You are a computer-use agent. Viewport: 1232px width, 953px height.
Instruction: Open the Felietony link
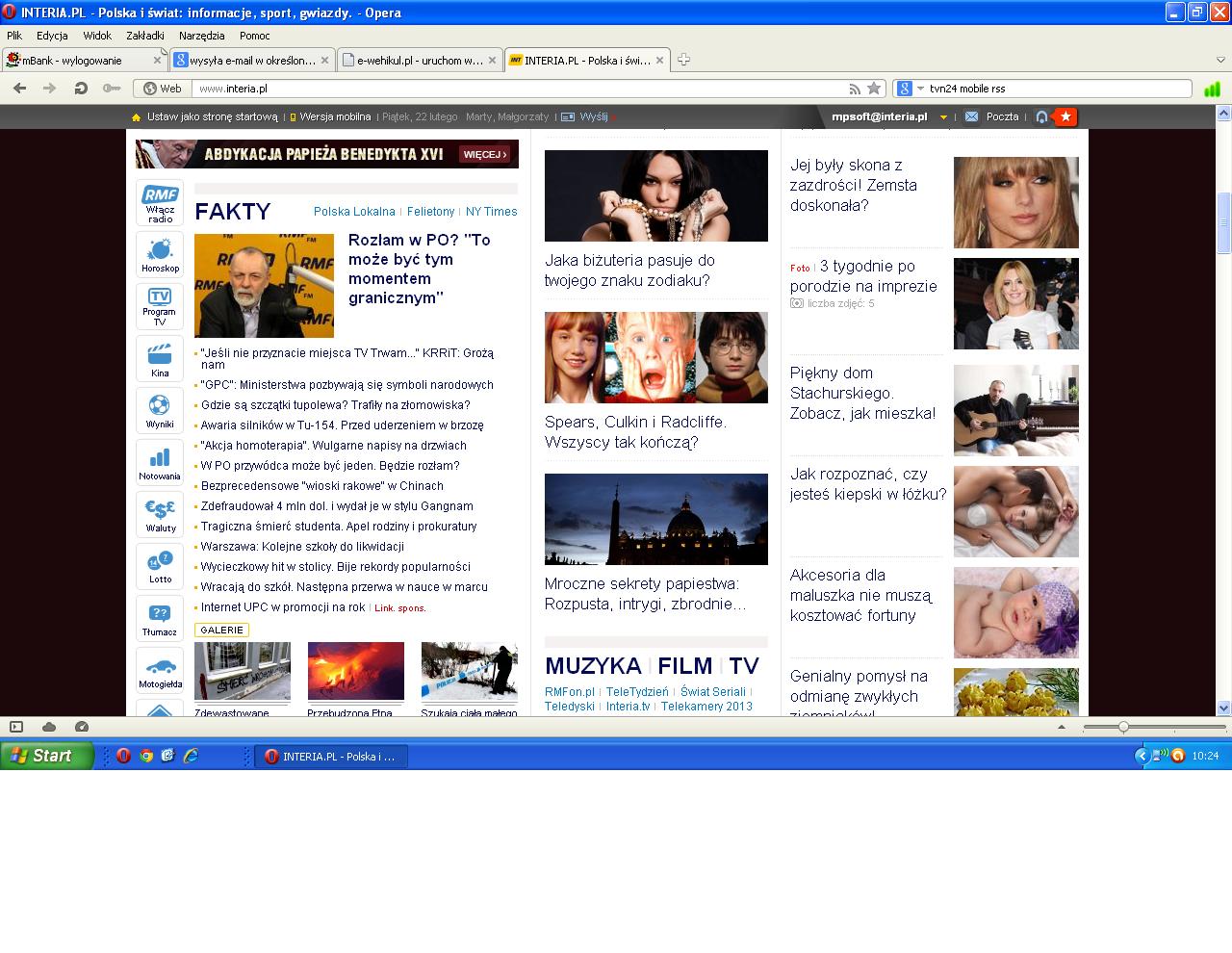(430, 212)
